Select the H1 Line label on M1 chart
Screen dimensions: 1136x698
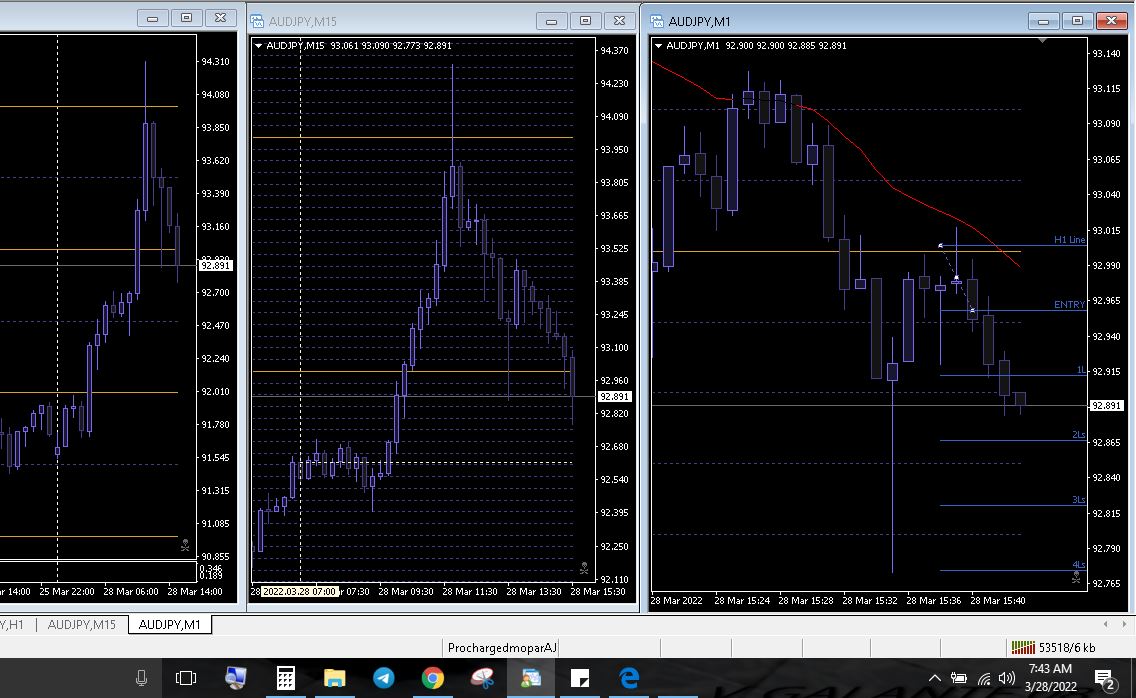pos(1069,240)
